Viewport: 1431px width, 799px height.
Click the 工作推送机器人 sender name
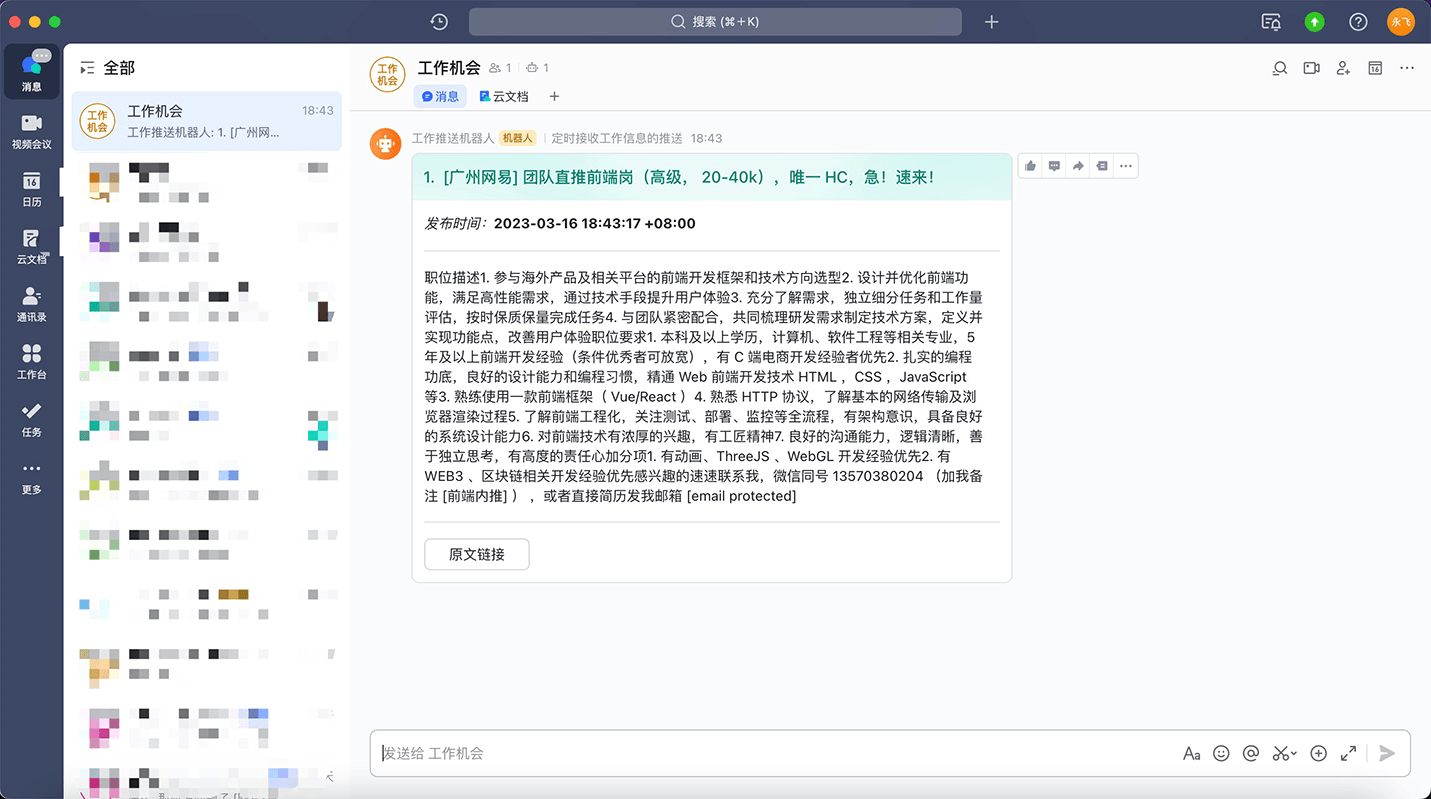pos(453,138)
